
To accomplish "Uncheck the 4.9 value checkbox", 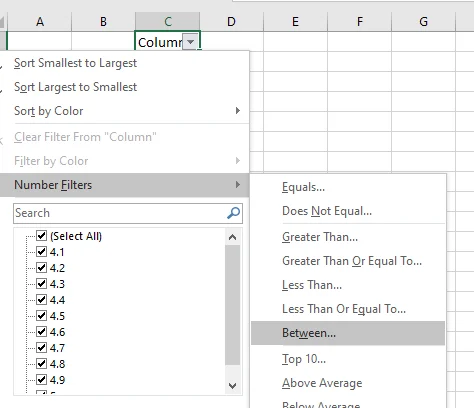I will [x=42, y=379].
